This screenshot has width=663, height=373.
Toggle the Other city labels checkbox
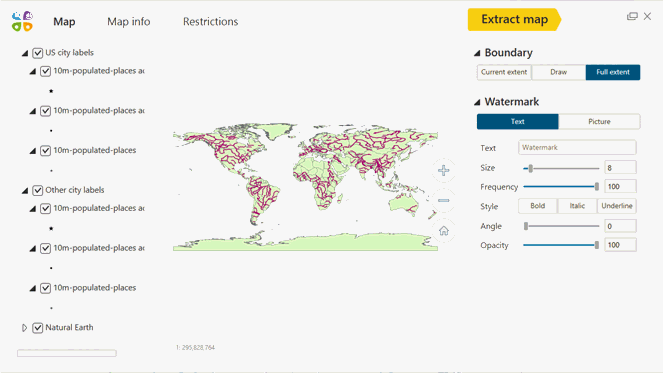[x=38, y=190]
